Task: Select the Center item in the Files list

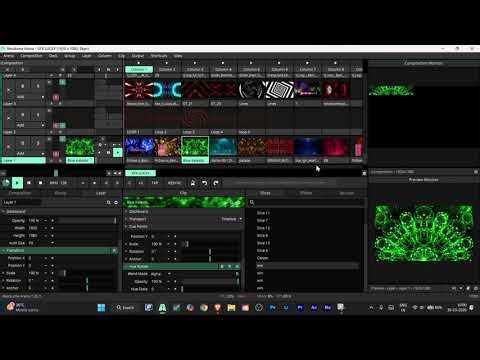Action: 263,258
